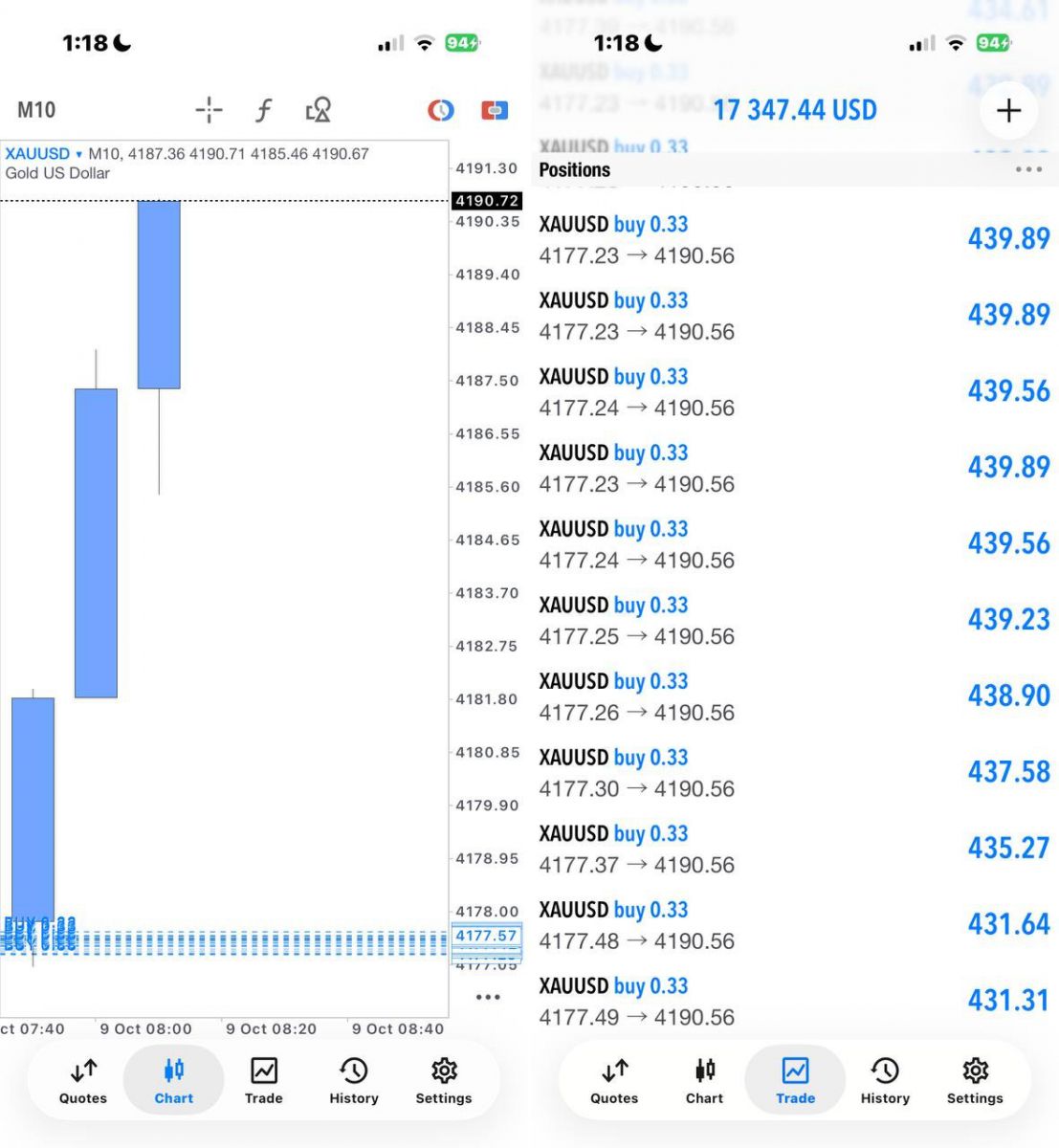Select the position opened at 4177.37
Image resolution: width=1059 pixels, height=1148 pixels.
pyautogui.click(x=795, y=849)
